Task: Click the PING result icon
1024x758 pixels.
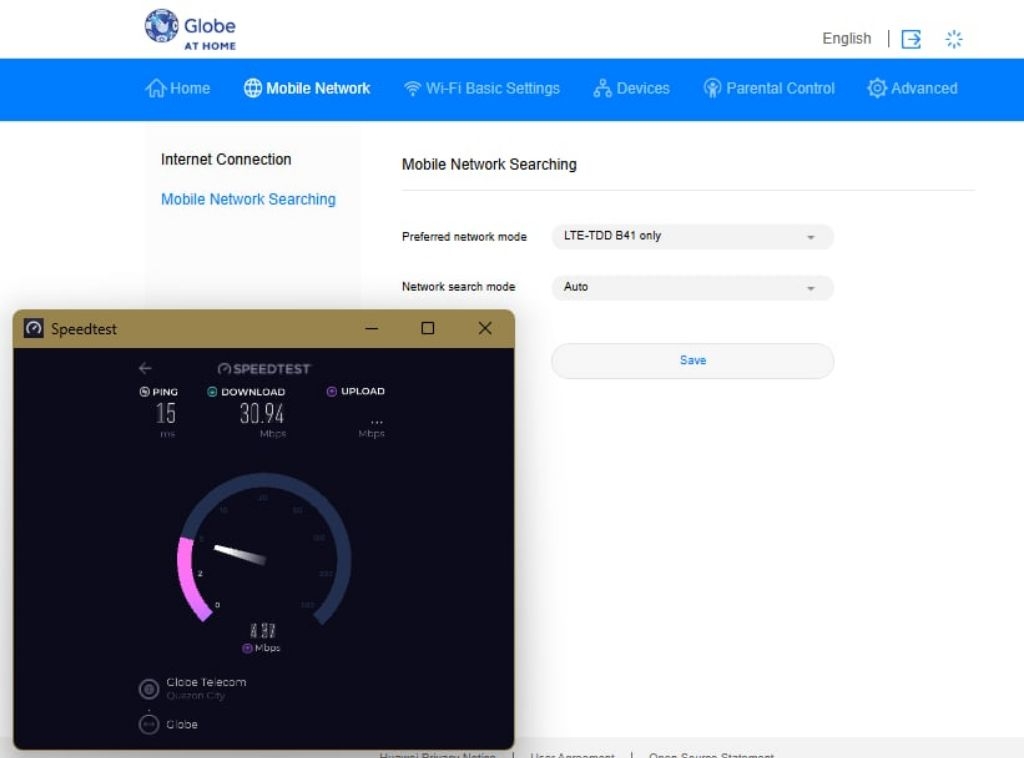Action: coord(144,392)
